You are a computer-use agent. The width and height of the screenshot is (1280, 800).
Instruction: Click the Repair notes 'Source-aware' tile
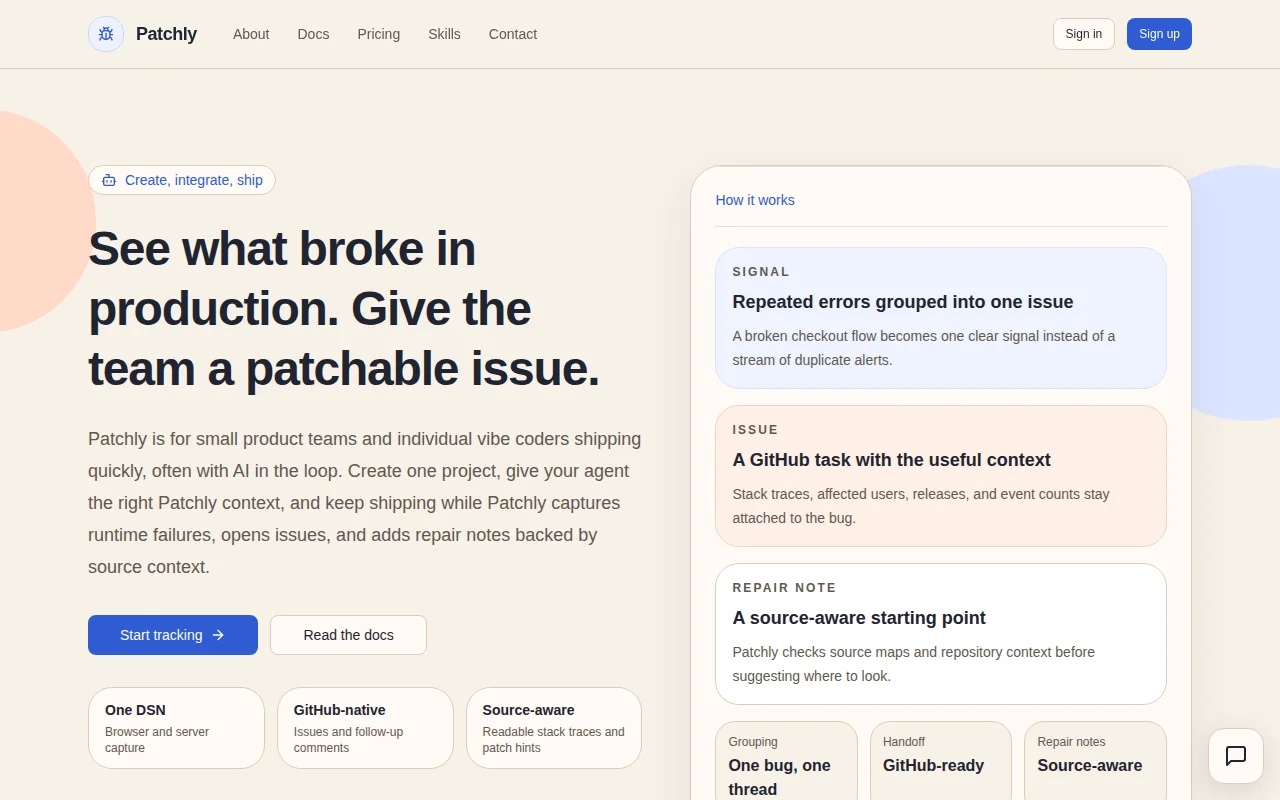coord(1095,761)
